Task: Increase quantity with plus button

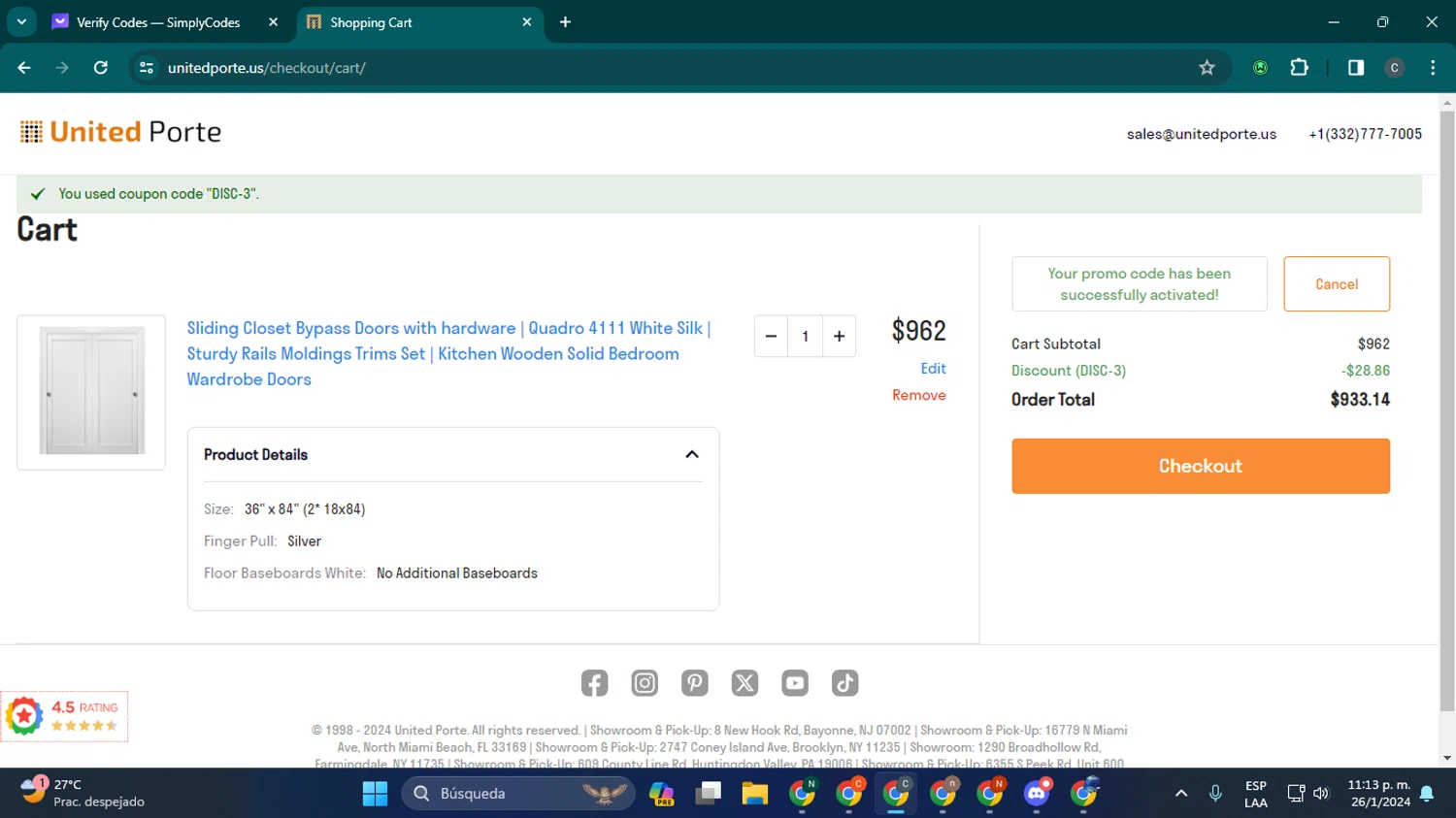Action: [840, 337]
